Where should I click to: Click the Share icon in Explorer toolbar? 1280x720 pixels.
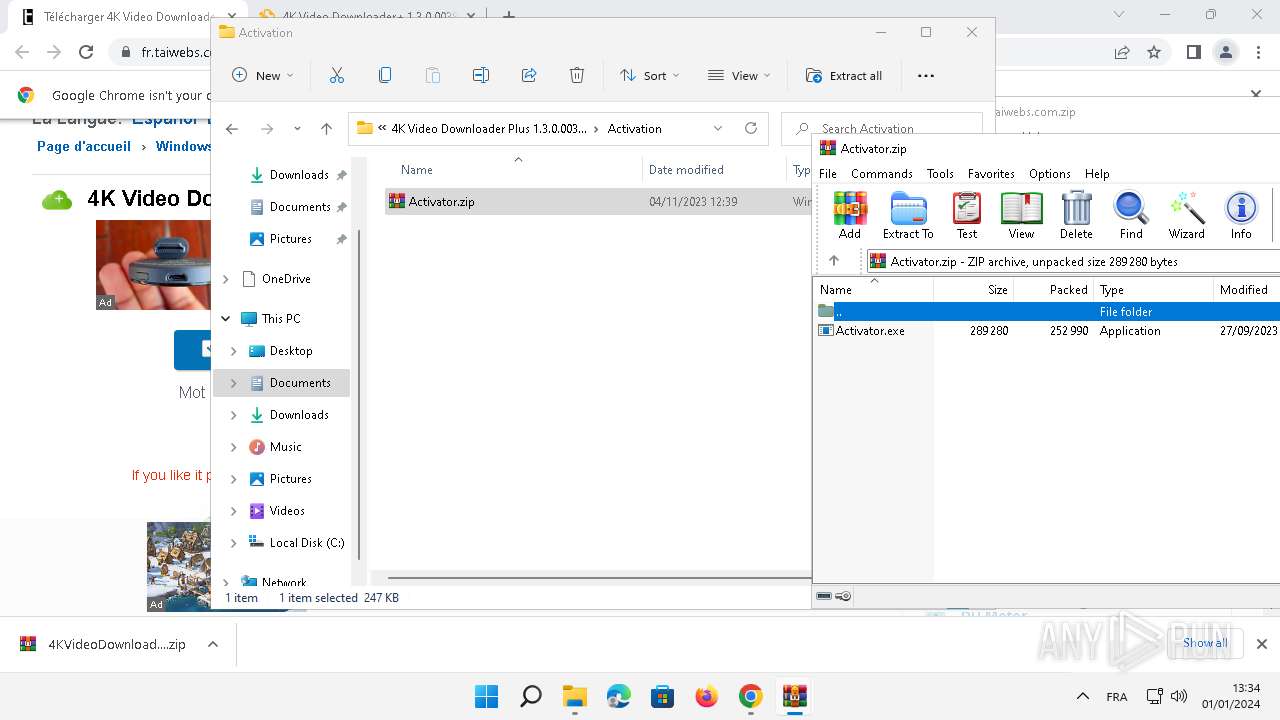[x=529, y=75]
